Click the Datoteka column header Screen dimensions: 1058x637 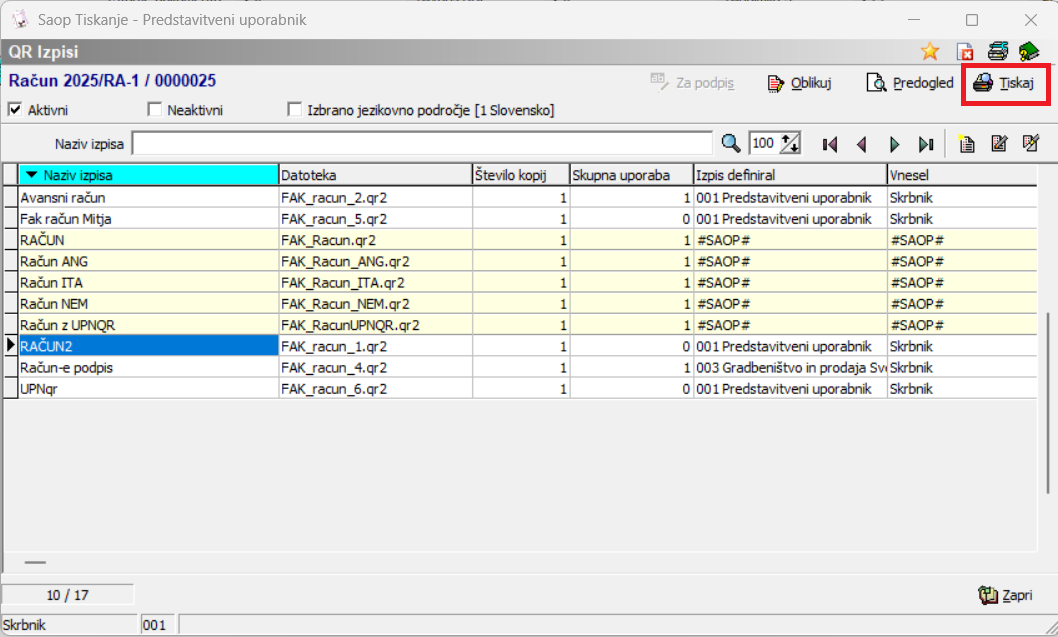click(x=375, y=175)
